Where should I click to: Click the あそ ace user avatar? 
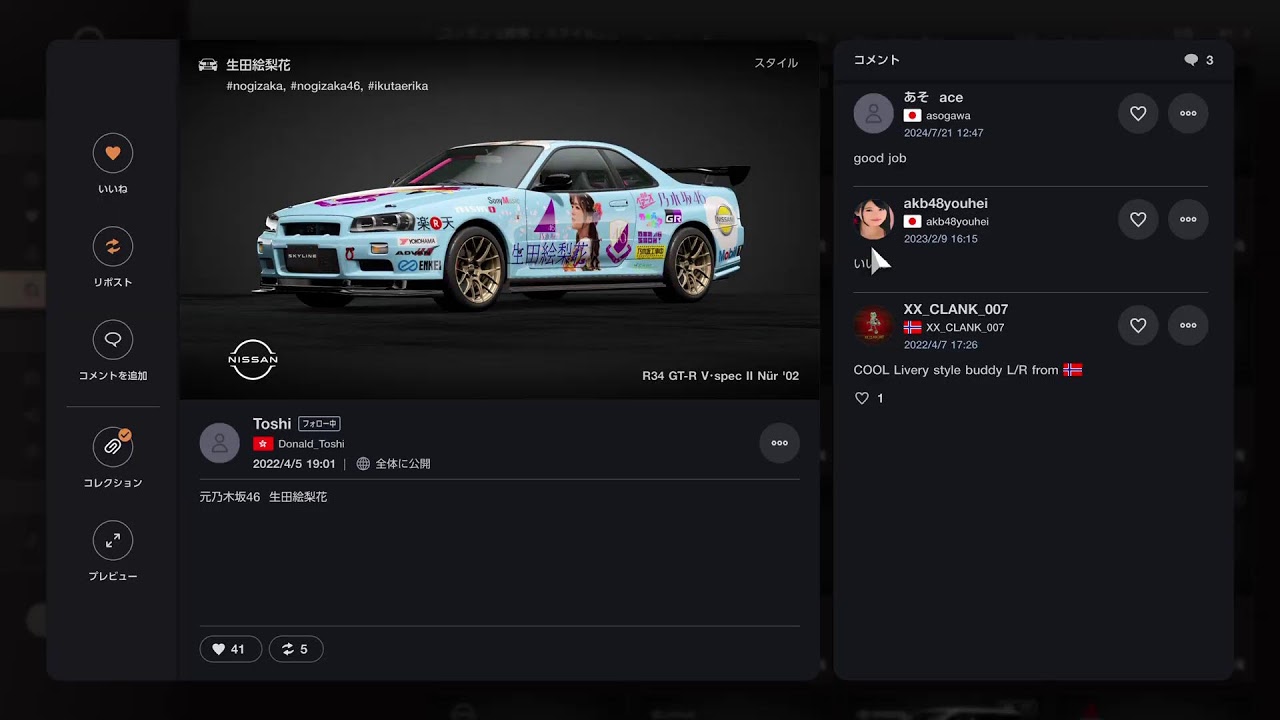click(873, 113)
